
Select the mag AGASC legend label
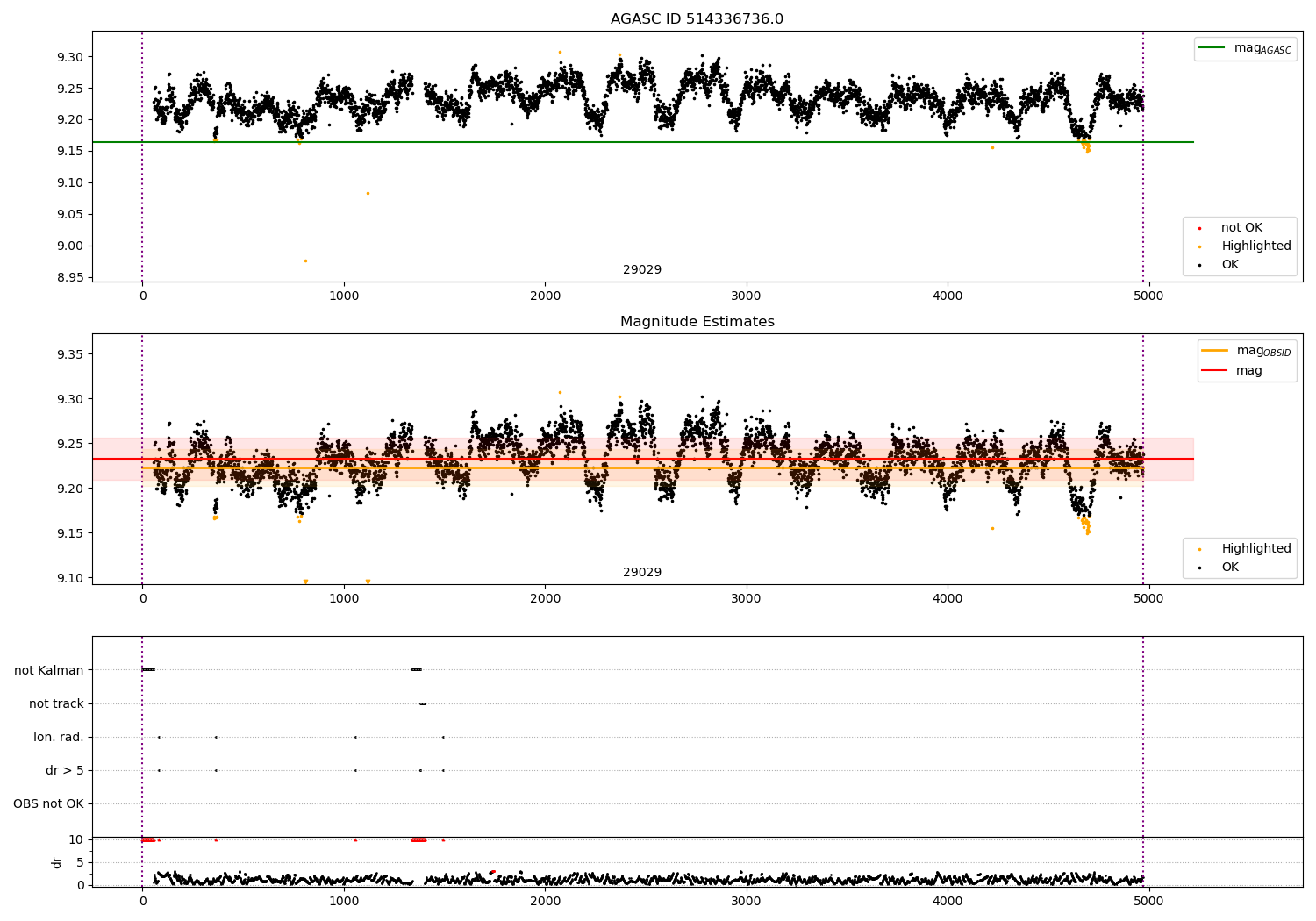[x=1262, y=48]
